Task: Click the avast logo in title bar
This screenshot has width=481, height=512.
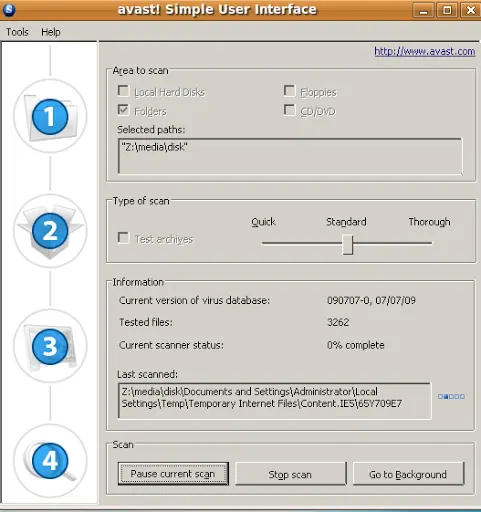Action: click(x=9, y=9)
